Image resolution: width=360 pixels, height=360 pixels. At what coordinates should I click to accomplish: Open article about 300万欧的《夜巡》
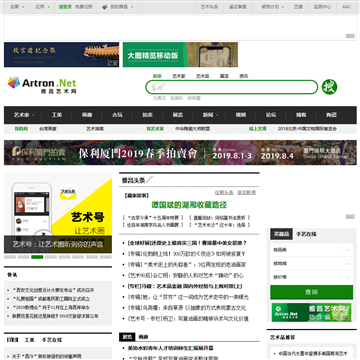[187, 254]
